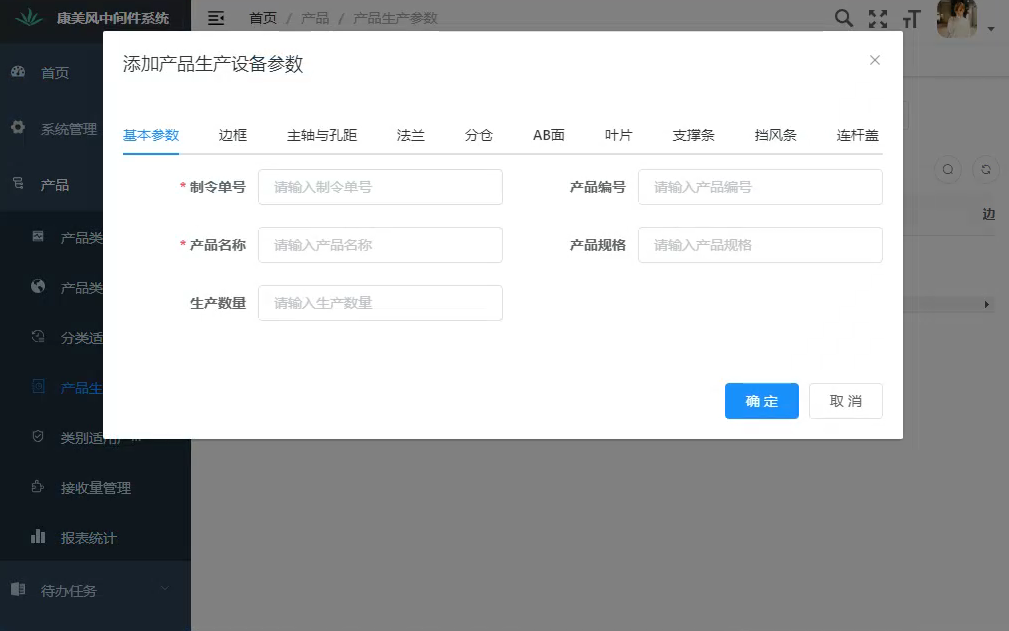The height and width of the screenshot is (631, 1009).
Task: Collapse sidebar using the hamburger icon
Action: pos(215,18)
